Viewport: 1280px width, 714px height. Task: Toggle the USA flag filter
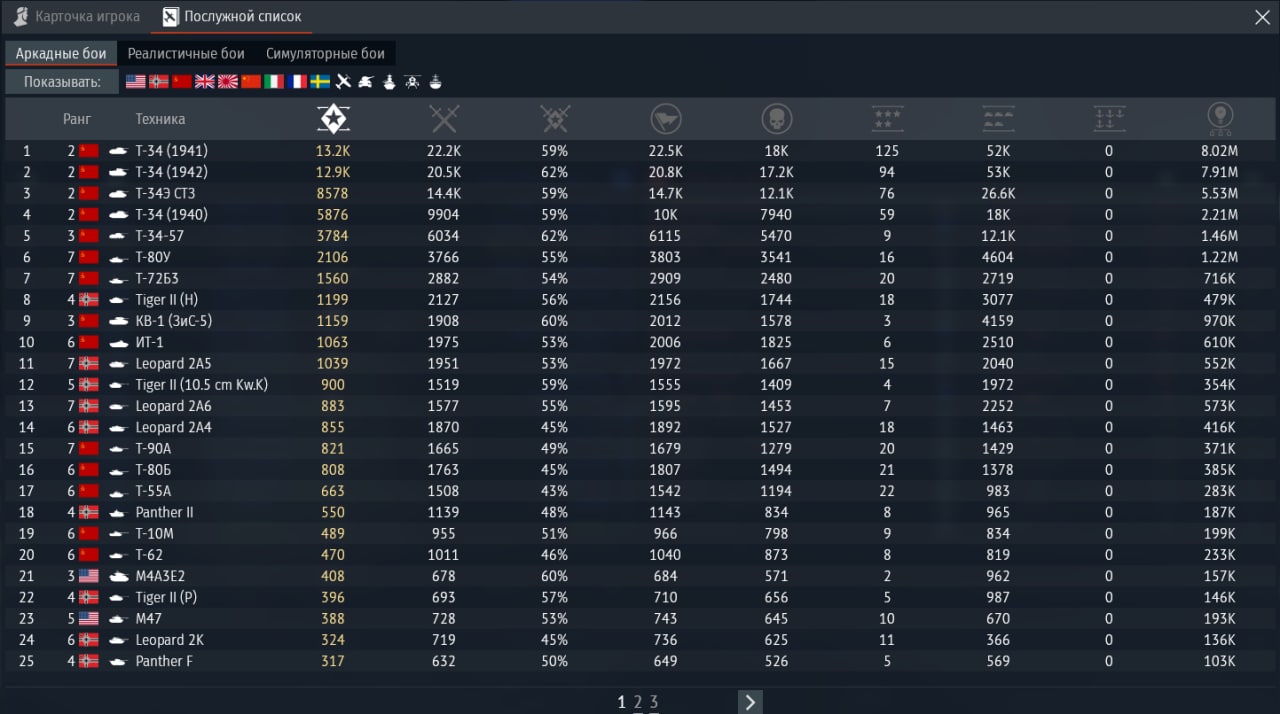[x=136, y=82]
